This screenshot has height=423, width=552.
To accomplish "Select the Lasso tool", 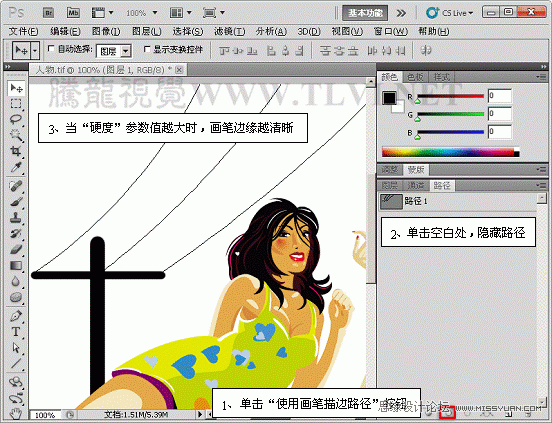I will click(16, 120).
